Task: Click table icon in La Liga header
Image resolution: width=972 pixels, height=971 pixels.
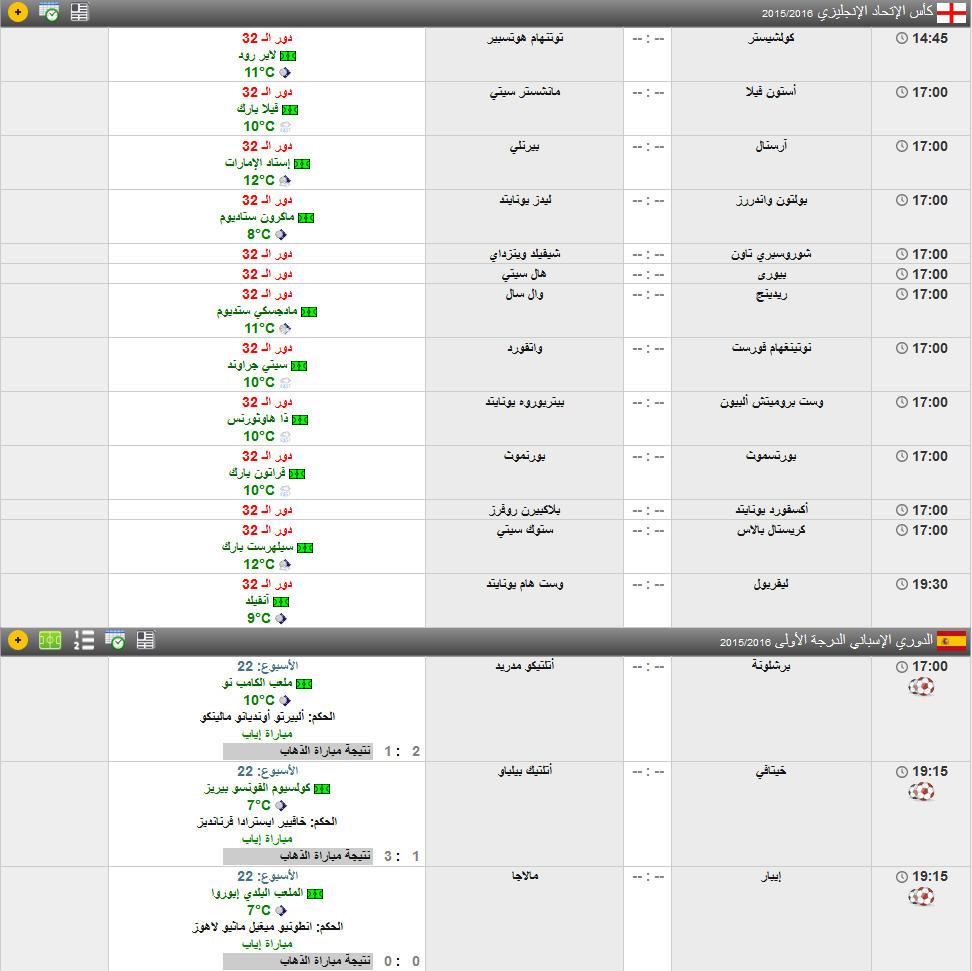Action: pyautogui.click(x=145, y=640)
